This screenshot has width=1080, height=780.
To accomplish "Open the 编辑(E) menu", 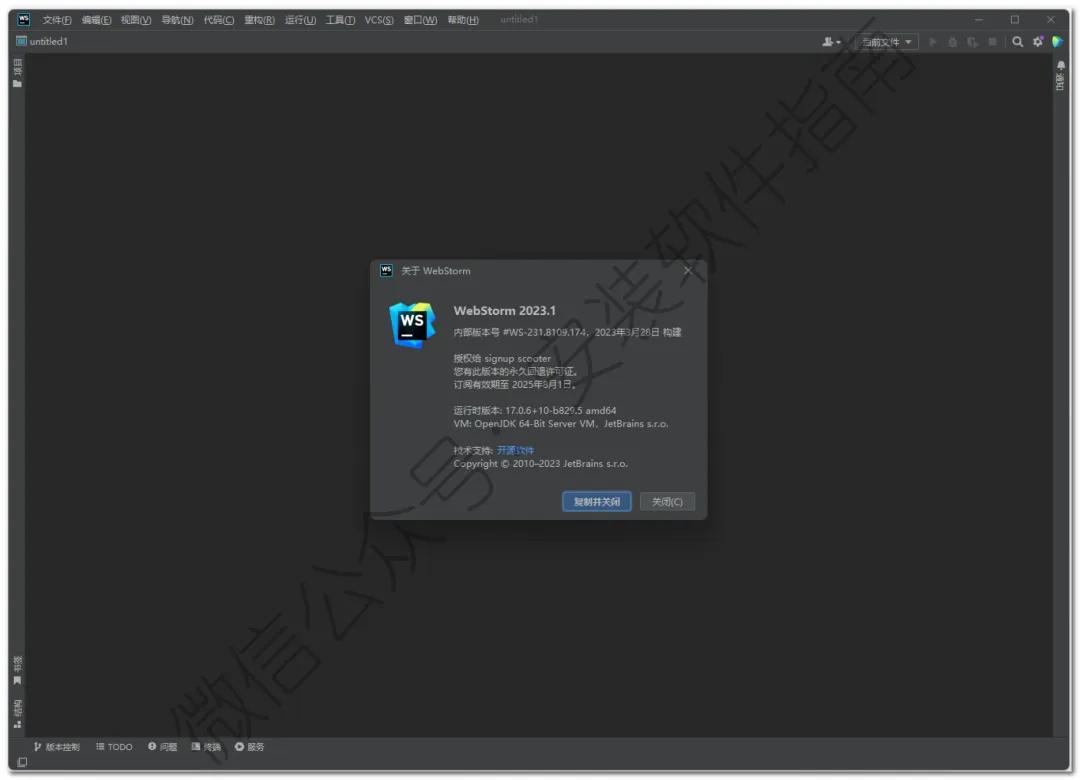I will [x=96, y=20].
